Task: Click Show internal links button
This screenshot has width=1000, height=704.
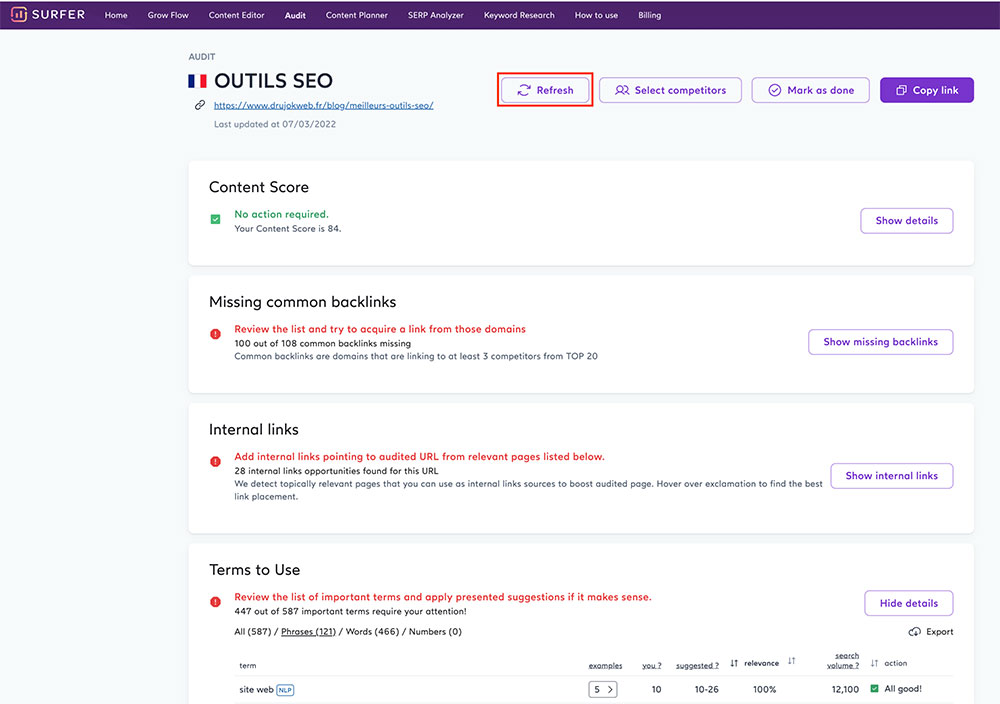Action: 892,476
